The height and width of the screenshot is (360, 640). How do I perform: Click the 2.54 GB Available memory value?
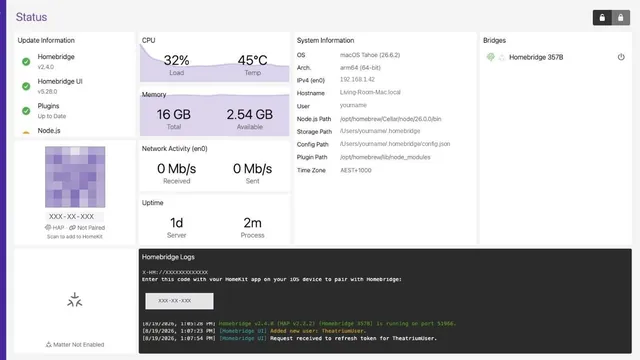pyautogui.click(x=250, y=114)
